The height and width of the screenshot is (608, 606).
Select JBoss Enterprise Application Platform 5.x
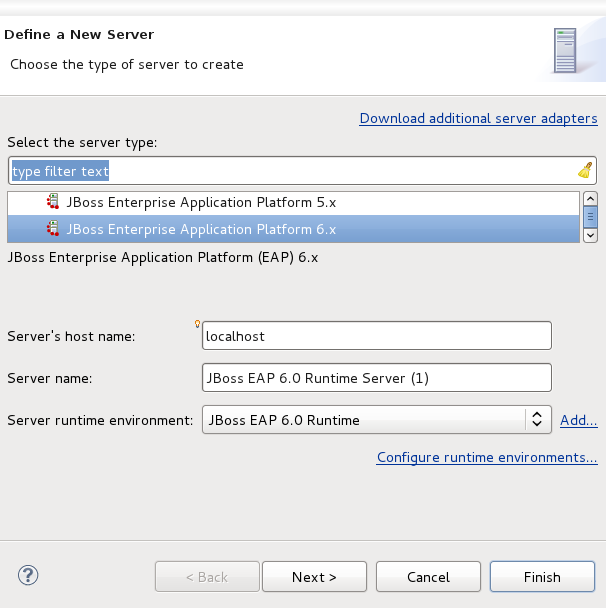point(200,202)
